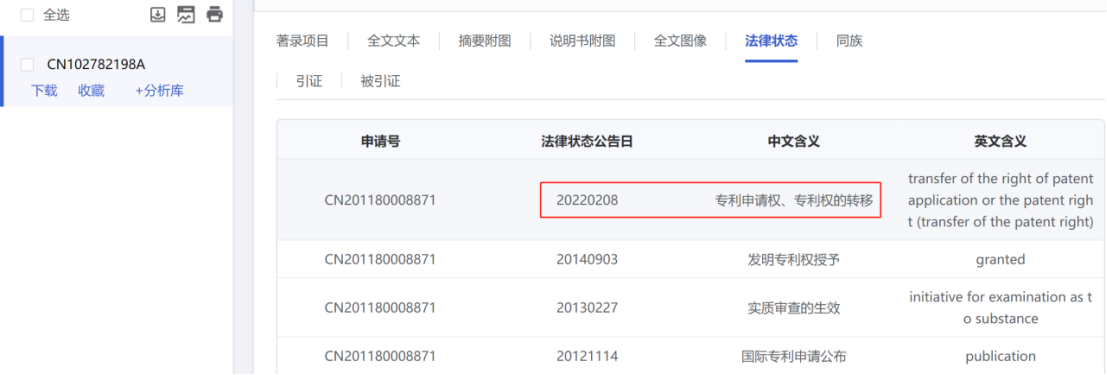Switch to the 引证 tab
Image resolution: width=1107 pixels, height=375 pixels.
[x=309, y=81]
